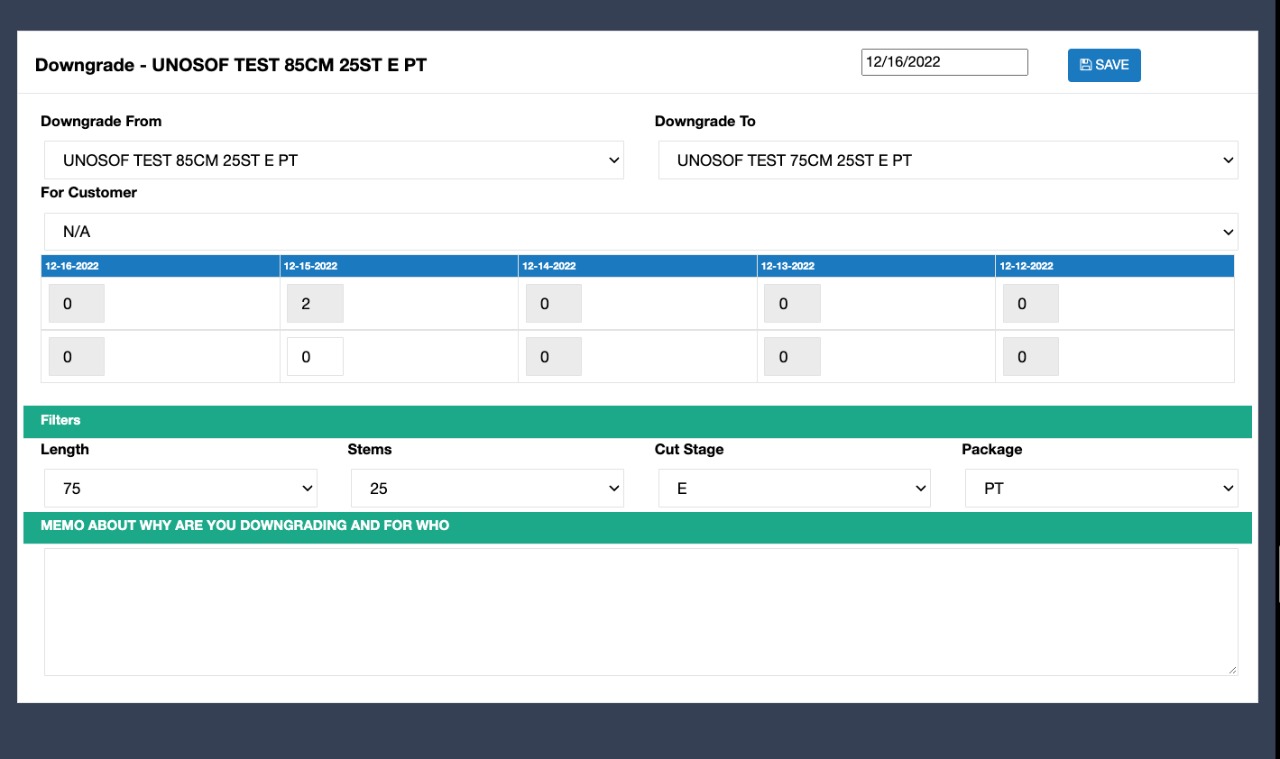Click the top quantity field under 12-15-2022
This screenshot has width=1280, height=759.
tap(315, 303)
